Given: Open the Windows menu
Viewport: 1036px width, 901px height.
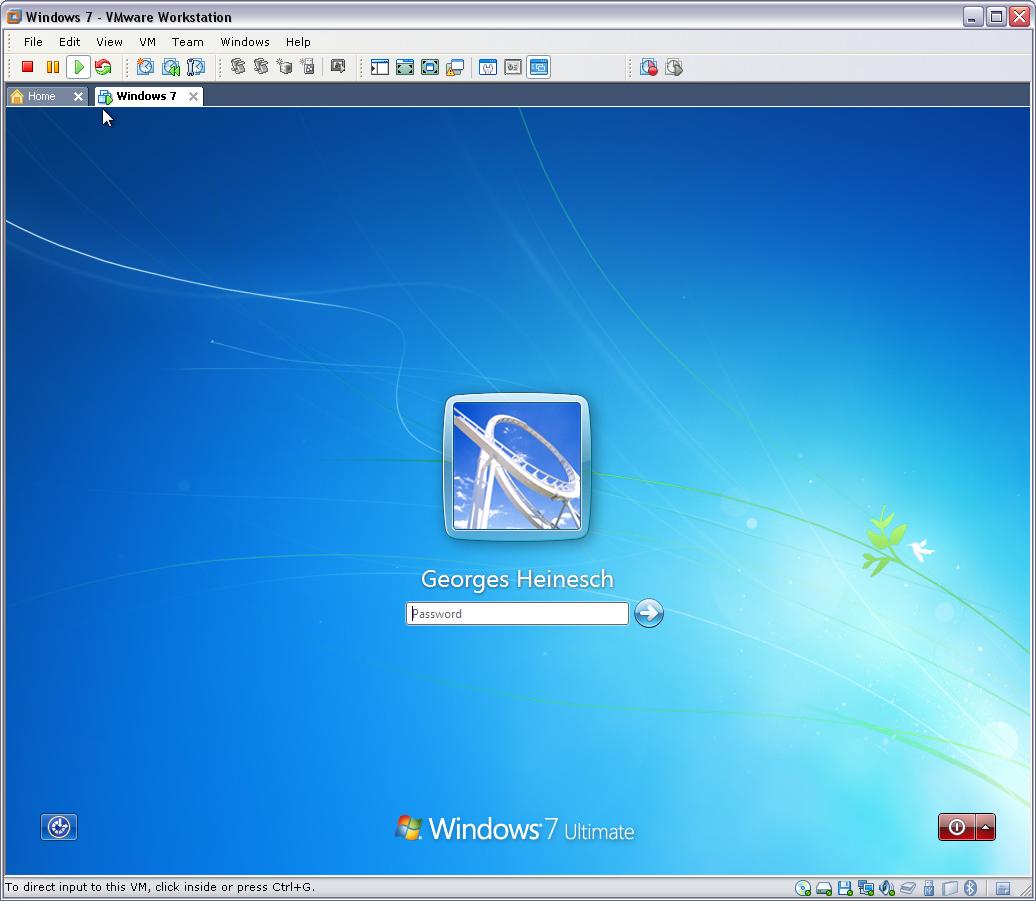Looking at the screenshot, I should (245, 42).
